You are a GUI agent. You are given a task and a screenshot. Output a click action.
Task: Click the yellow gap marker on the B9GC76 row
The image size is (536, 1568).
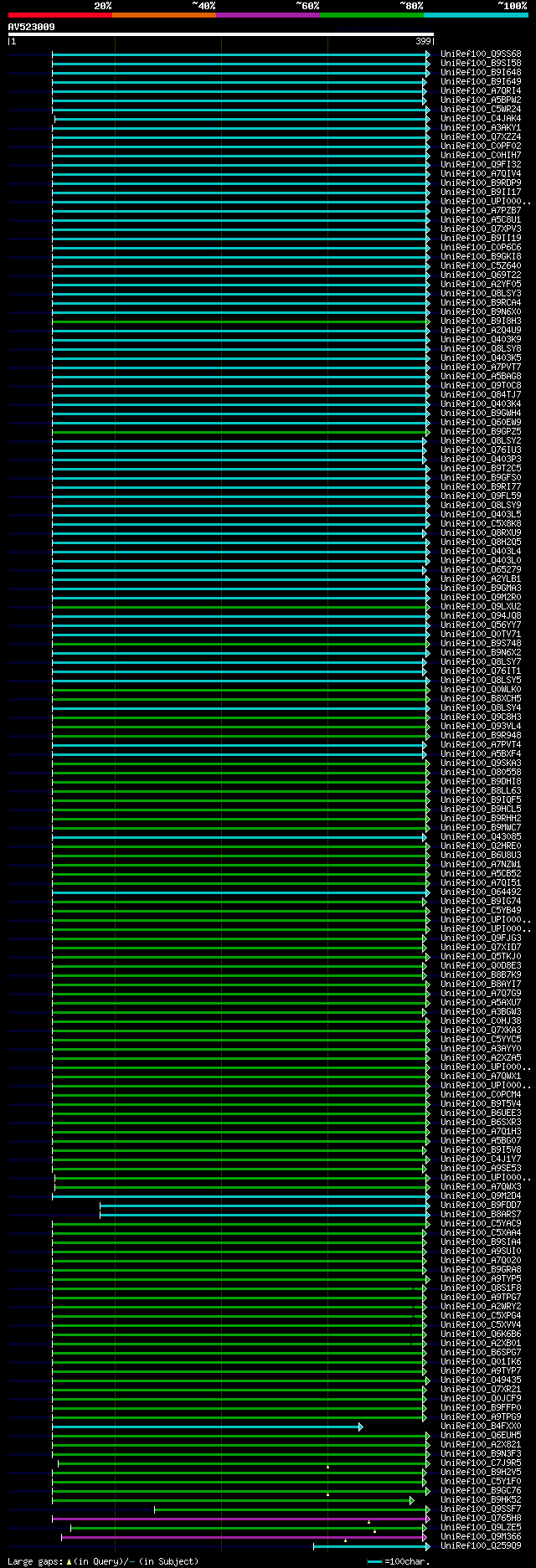coord(327,1494)
